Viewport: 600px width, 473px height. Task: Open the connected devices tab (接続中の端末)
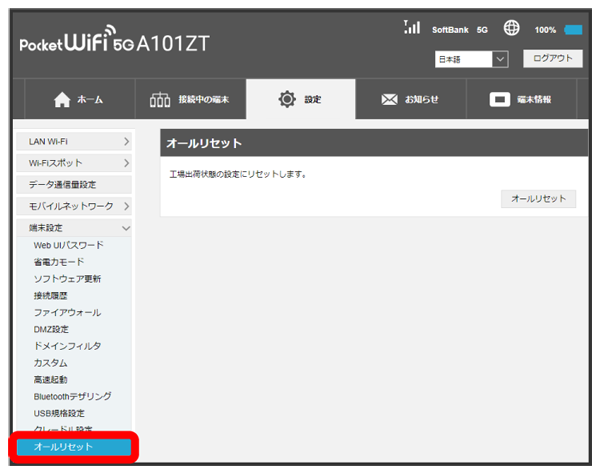tap(188, 99)
